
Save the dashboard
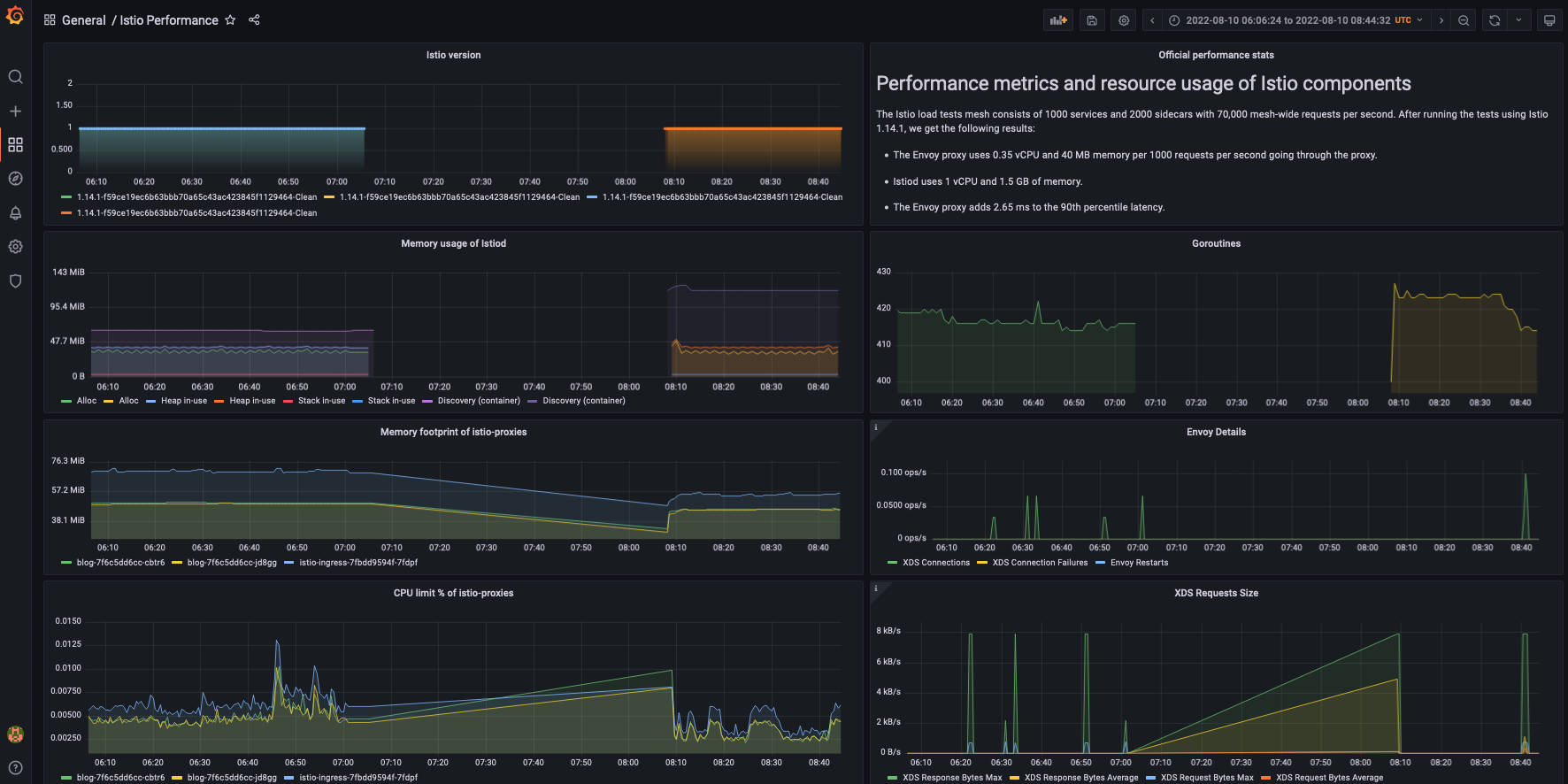click(x=1092, y=20)
